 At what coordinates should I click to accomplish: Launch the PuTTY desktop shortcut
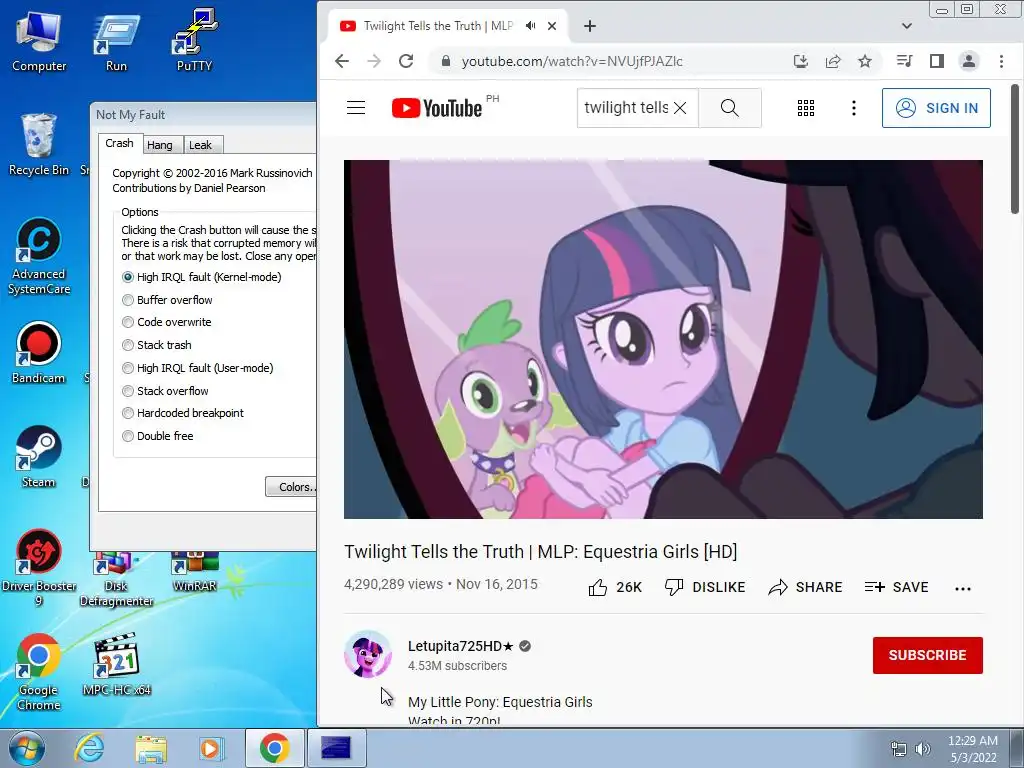(194, 40)
